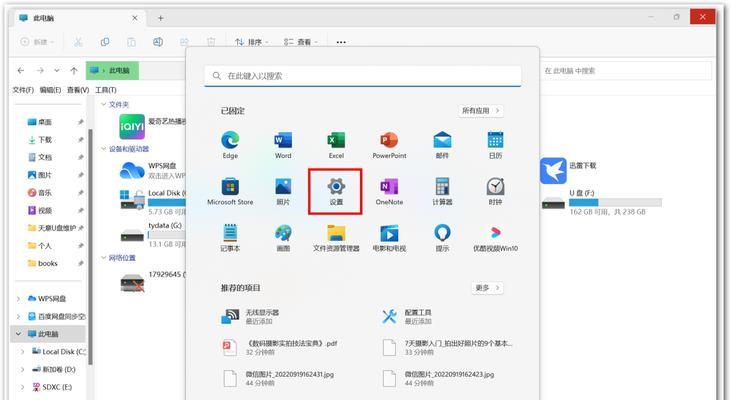Image resolution: width=731 pixels, height=400 pixels.
Task: Open recommended item 配置工具
Action: pos(407,317)
